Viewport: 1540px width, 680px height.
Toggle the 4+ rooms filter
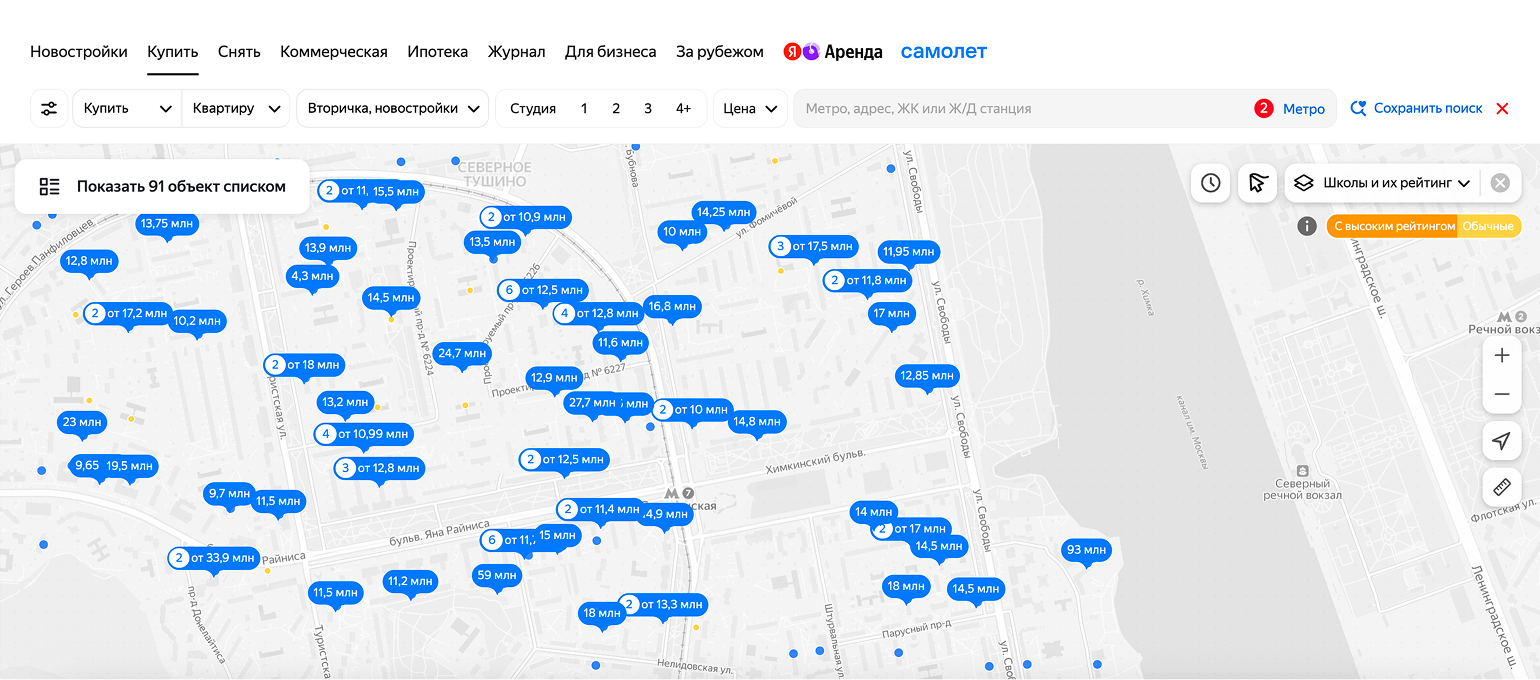[x=683, y=108]
